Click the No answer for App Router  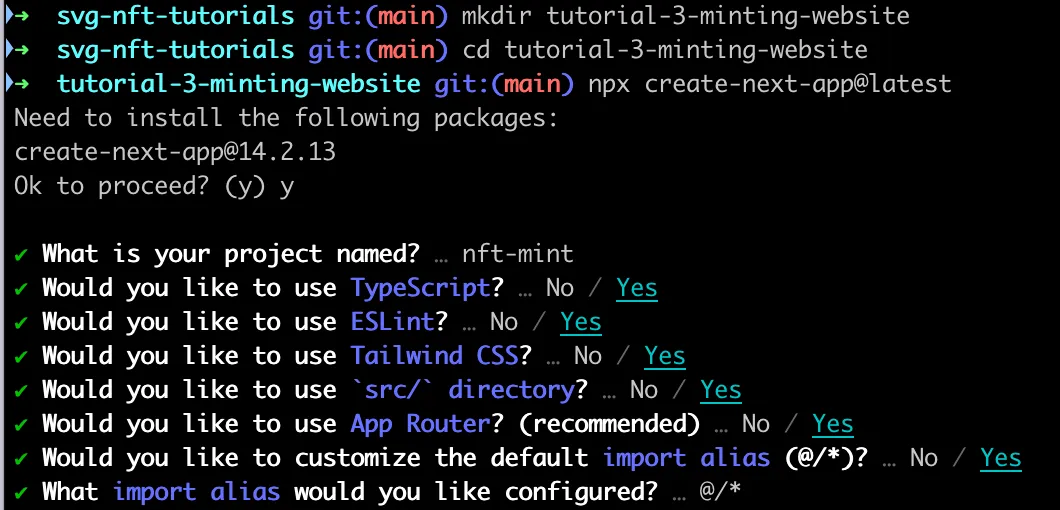pos(755,424)
